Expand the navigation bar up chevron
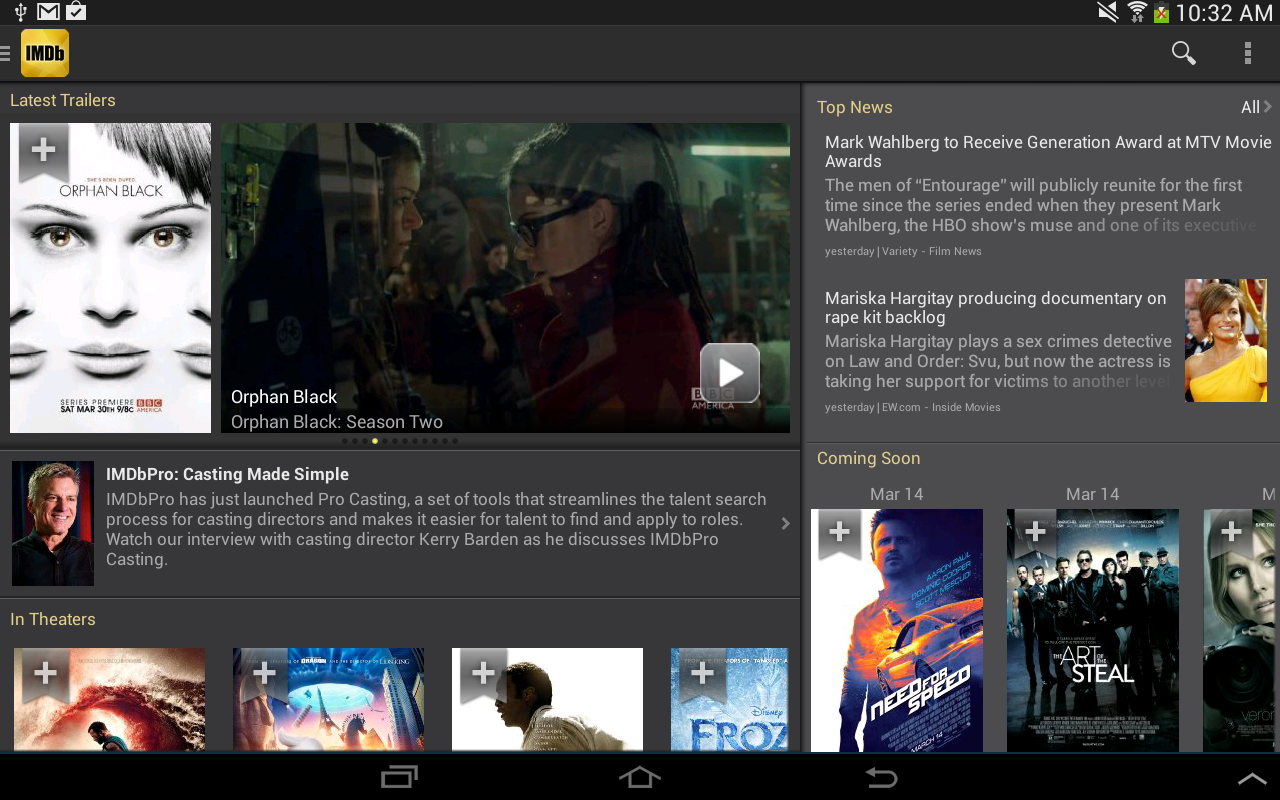 1252,778
